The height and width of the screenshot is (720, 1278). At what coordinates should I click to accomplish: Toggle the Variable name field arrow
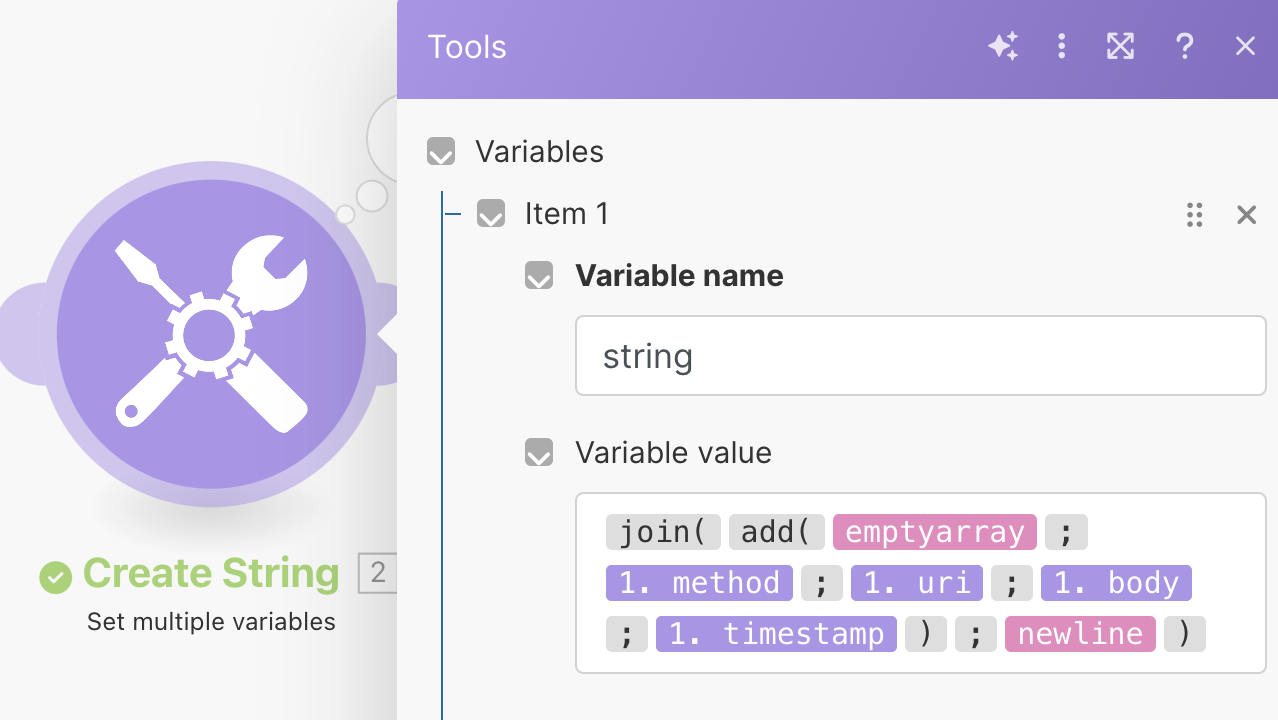coord(539,276)
